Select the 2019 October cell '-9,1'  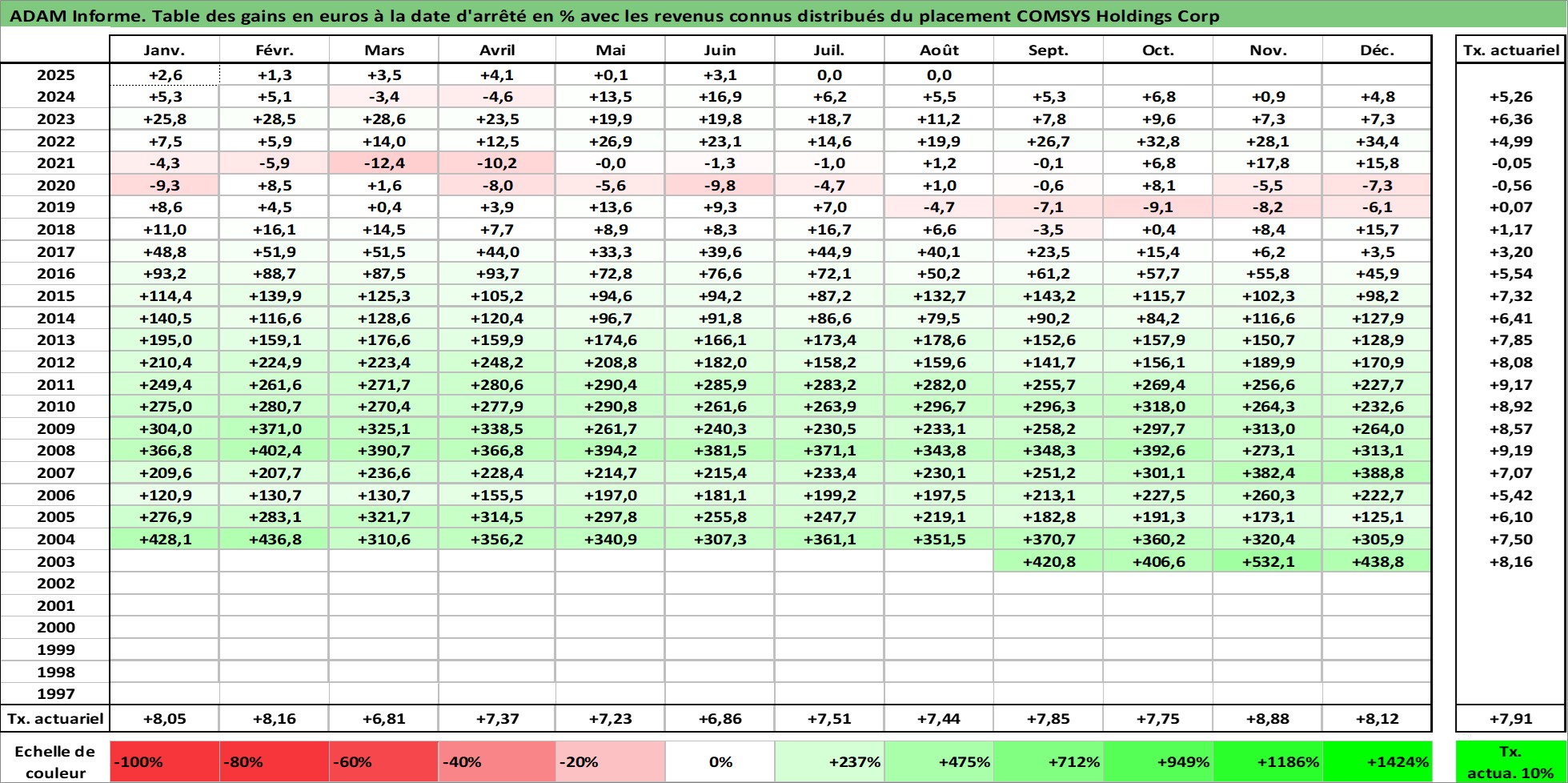tap(1158, 207)
